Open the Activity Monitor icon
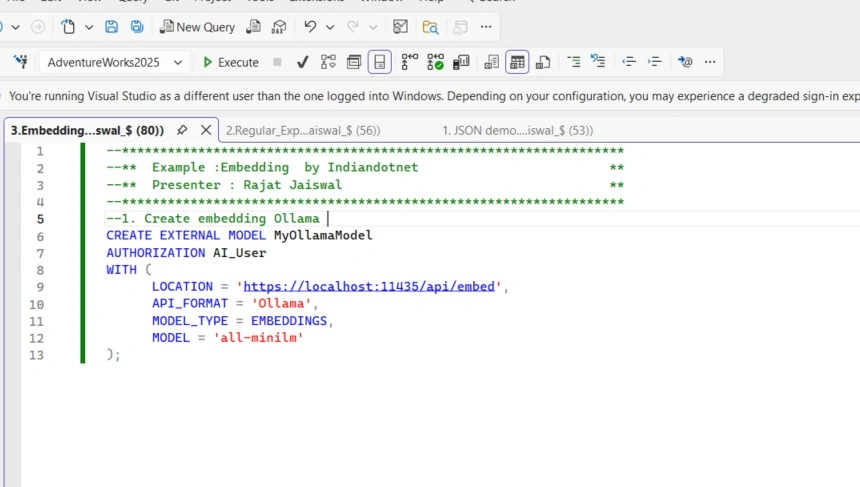The width and height of the screenshot is (860, 487). [x=400, y=27]
